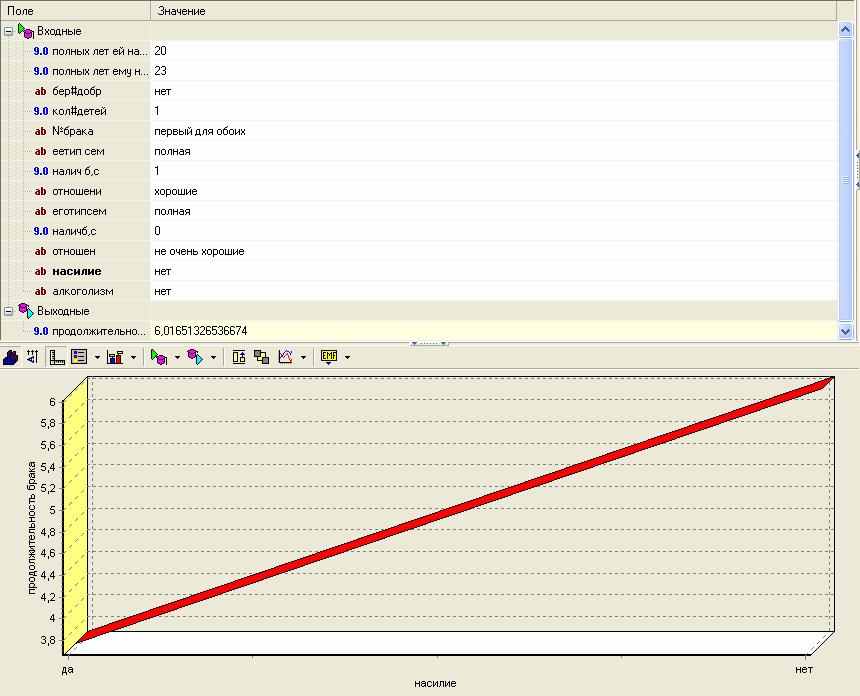Click the Значение column header
The image size is (860, 696).
point(493,10)
